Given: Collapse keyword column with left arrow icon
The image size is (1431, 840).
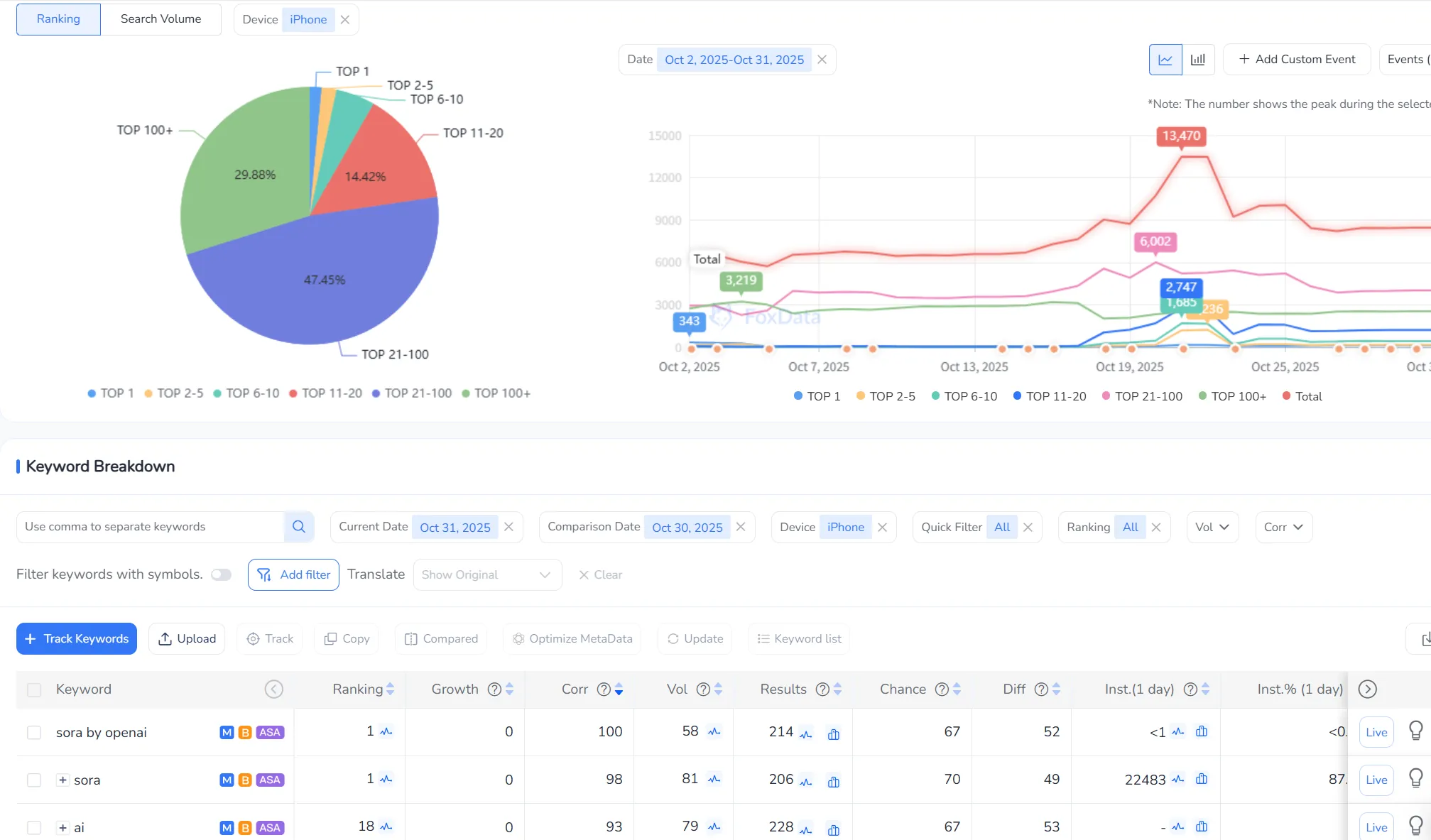Looking at the screenshot, I should click(274, 689).
